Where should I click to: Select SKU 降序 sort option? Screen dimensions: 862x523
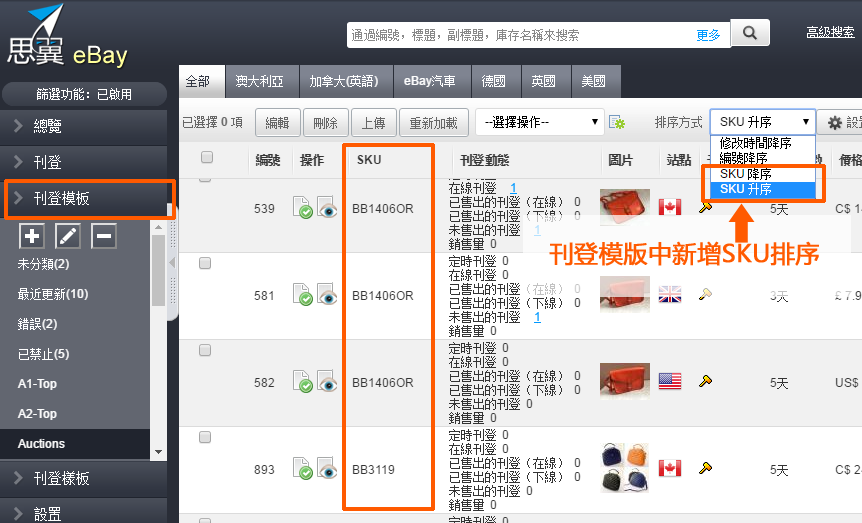(x=762, y=174)
